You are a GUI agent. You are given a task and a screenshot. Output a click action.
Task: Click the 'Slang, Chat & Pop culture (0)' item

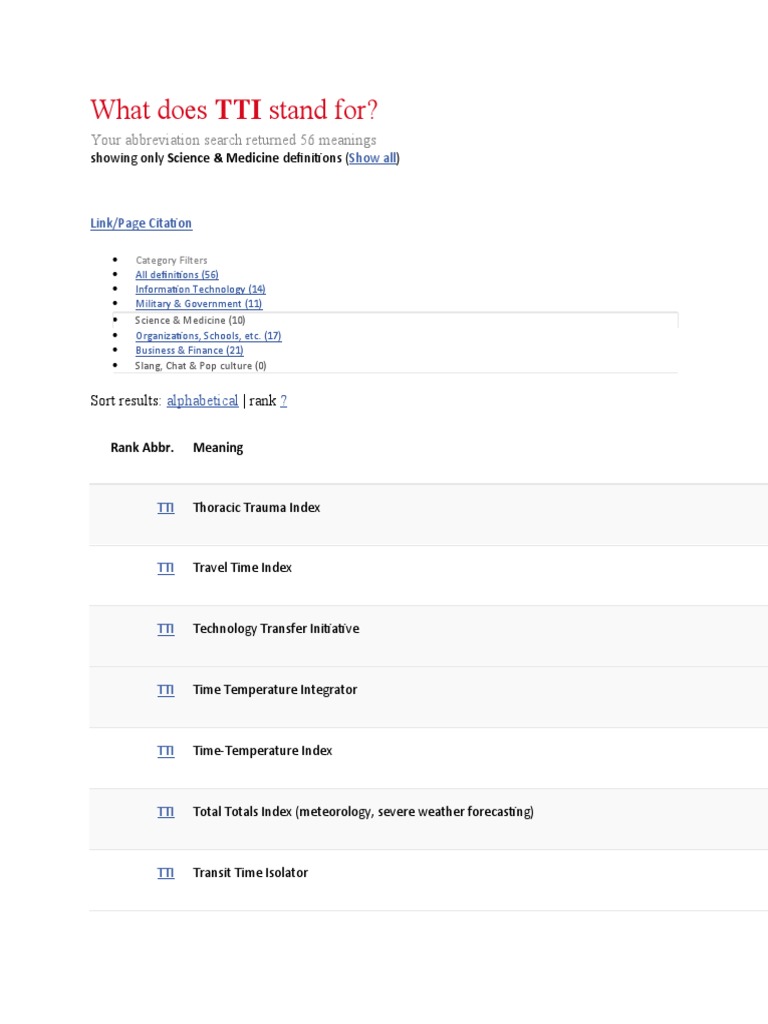tap(200, 366)
